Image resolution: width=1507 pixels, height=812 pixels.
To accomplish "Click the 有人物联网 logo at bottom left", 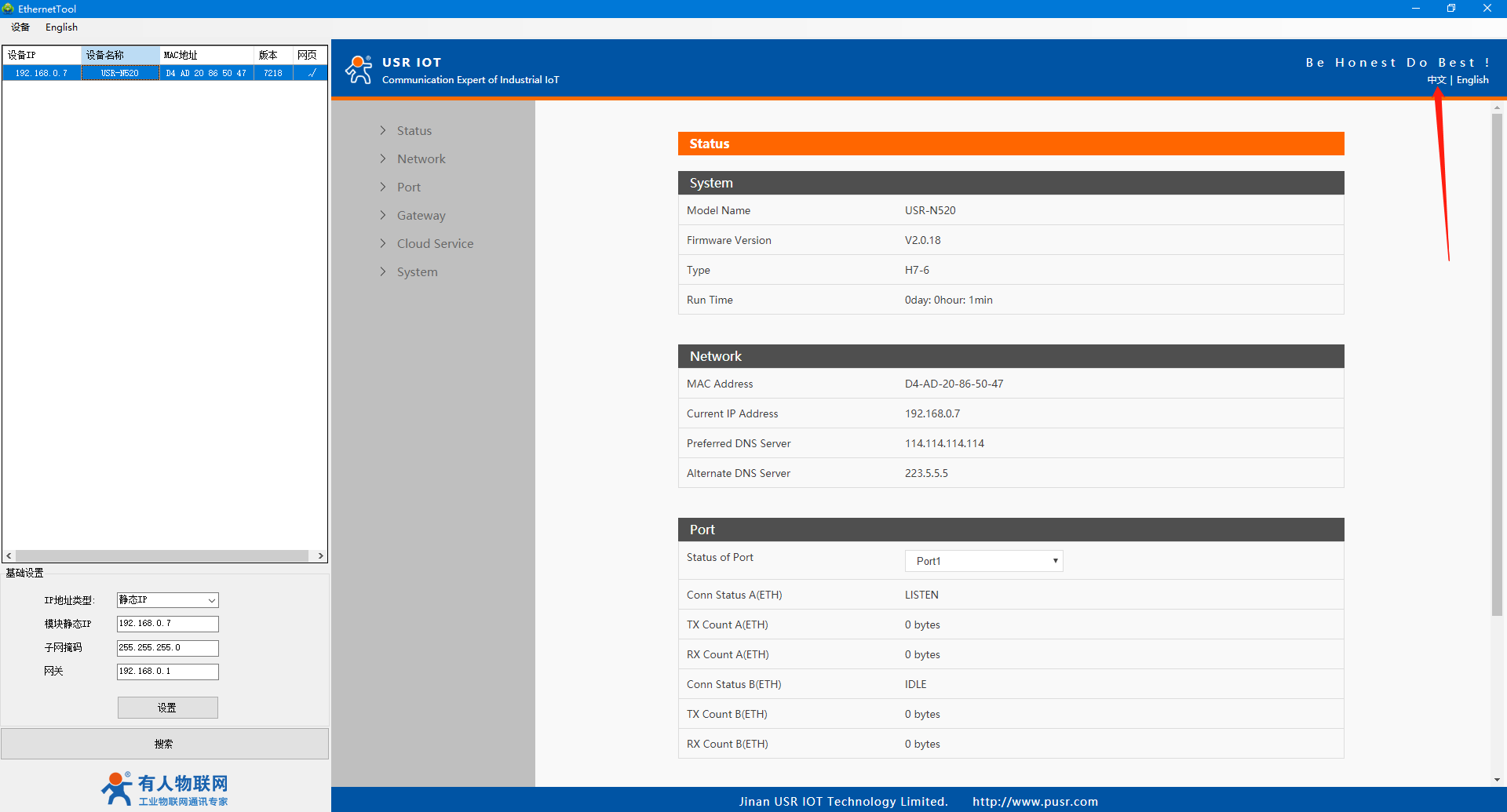I will click(165, 788).
